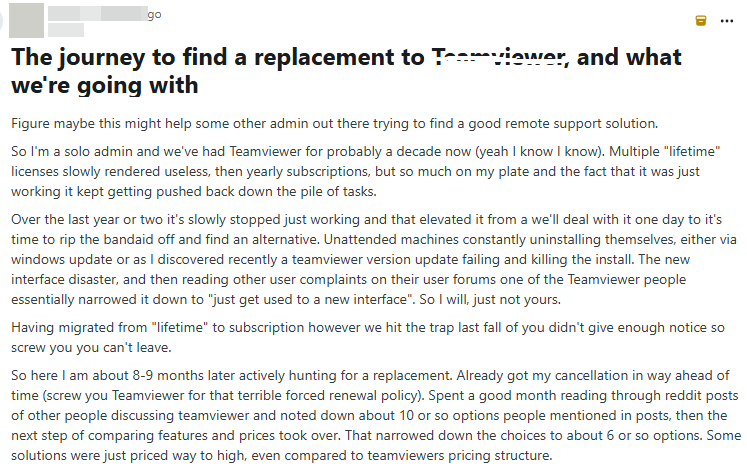Click the paragraph starting 'So here I am about 8-9 months'

376,415
